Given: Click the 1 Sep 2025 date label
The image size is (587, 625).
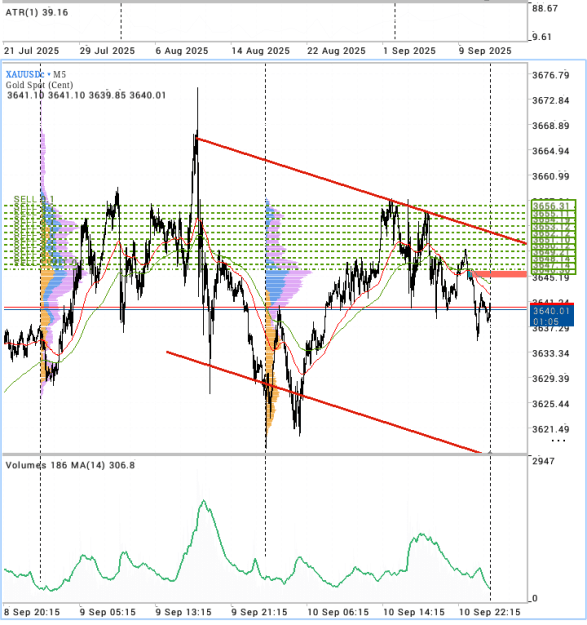Looking at the screenshot, I should pos(410,51).
